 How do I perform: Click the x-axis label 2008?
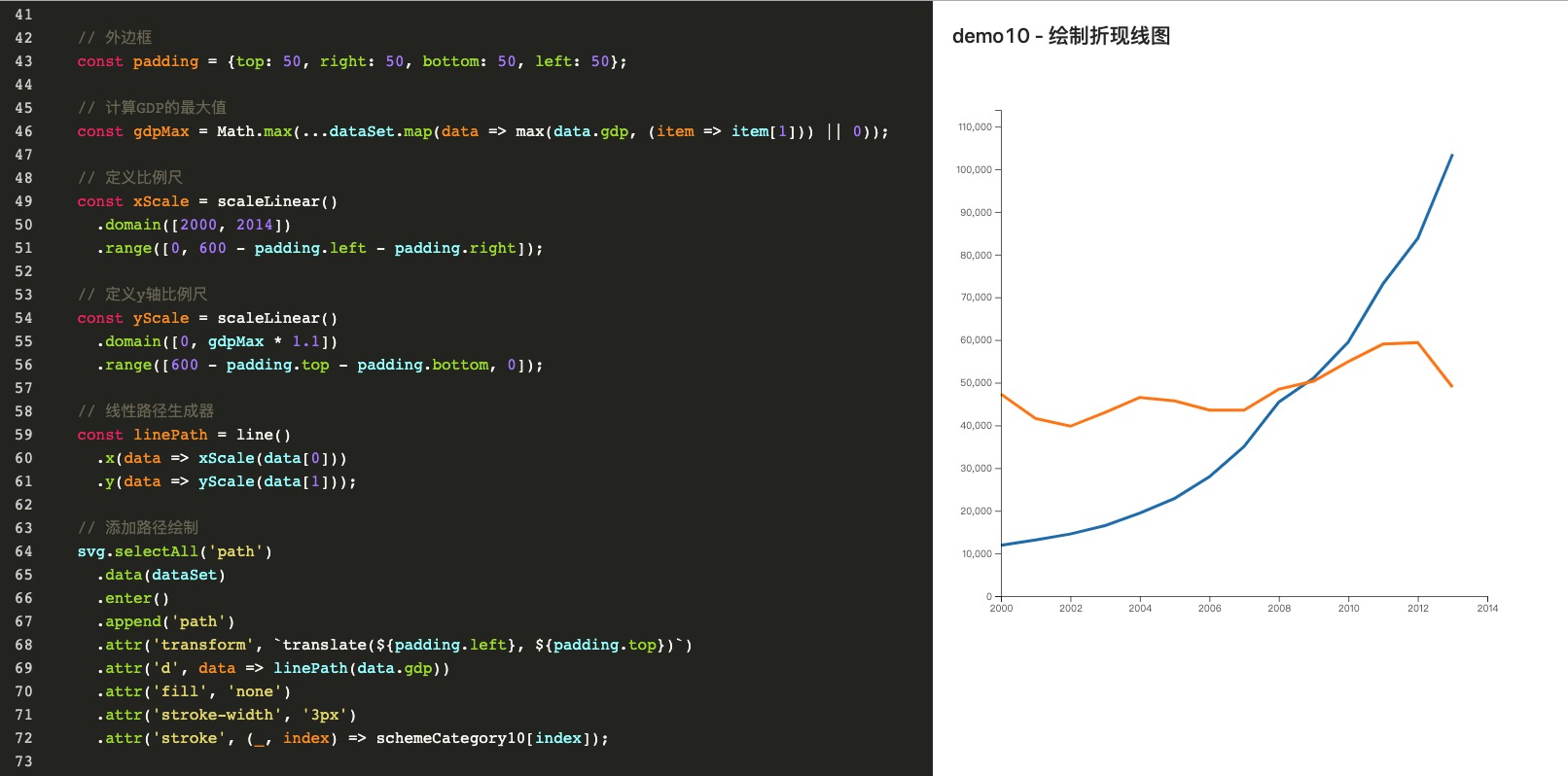click(1279, 608)
